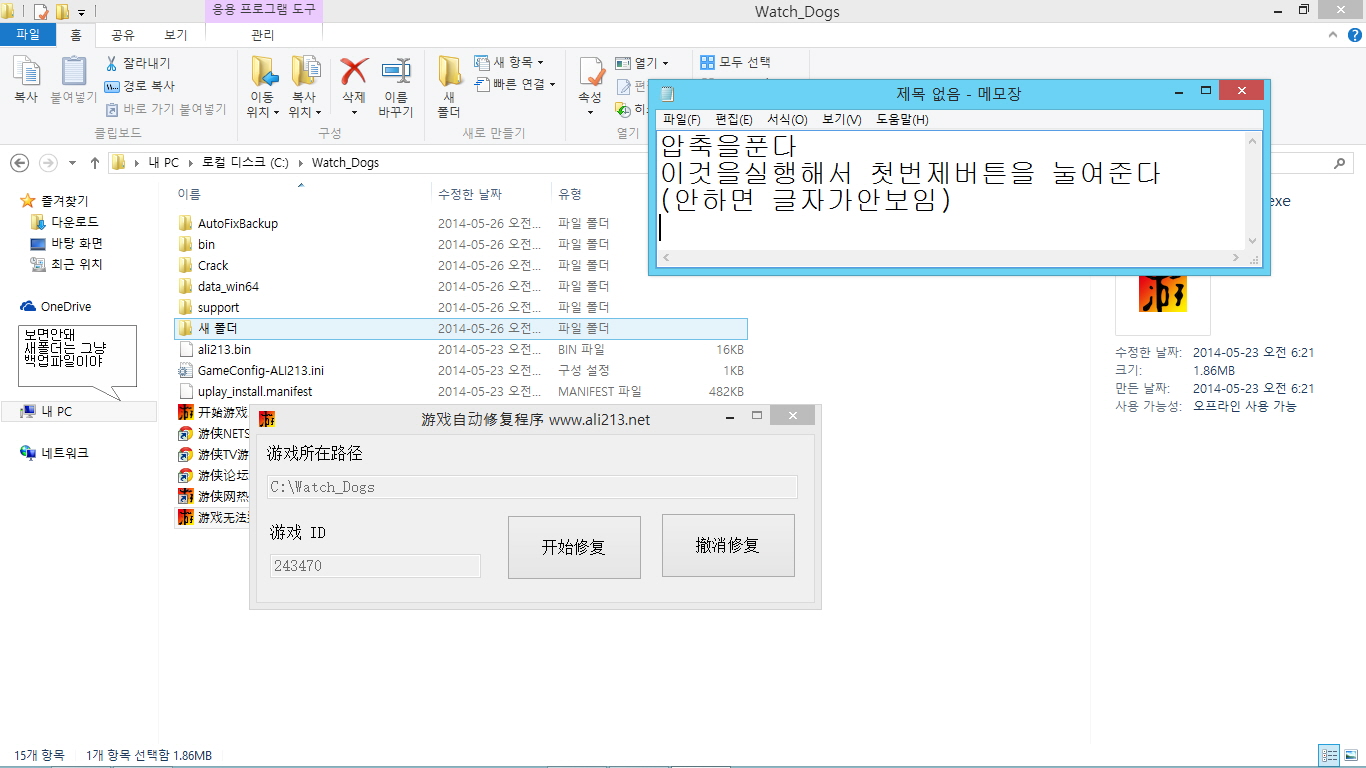This screenshot has height=768, width=1366.
Task: Click the Properties (속성) ribbon icon
Action: tap(590, 74)
